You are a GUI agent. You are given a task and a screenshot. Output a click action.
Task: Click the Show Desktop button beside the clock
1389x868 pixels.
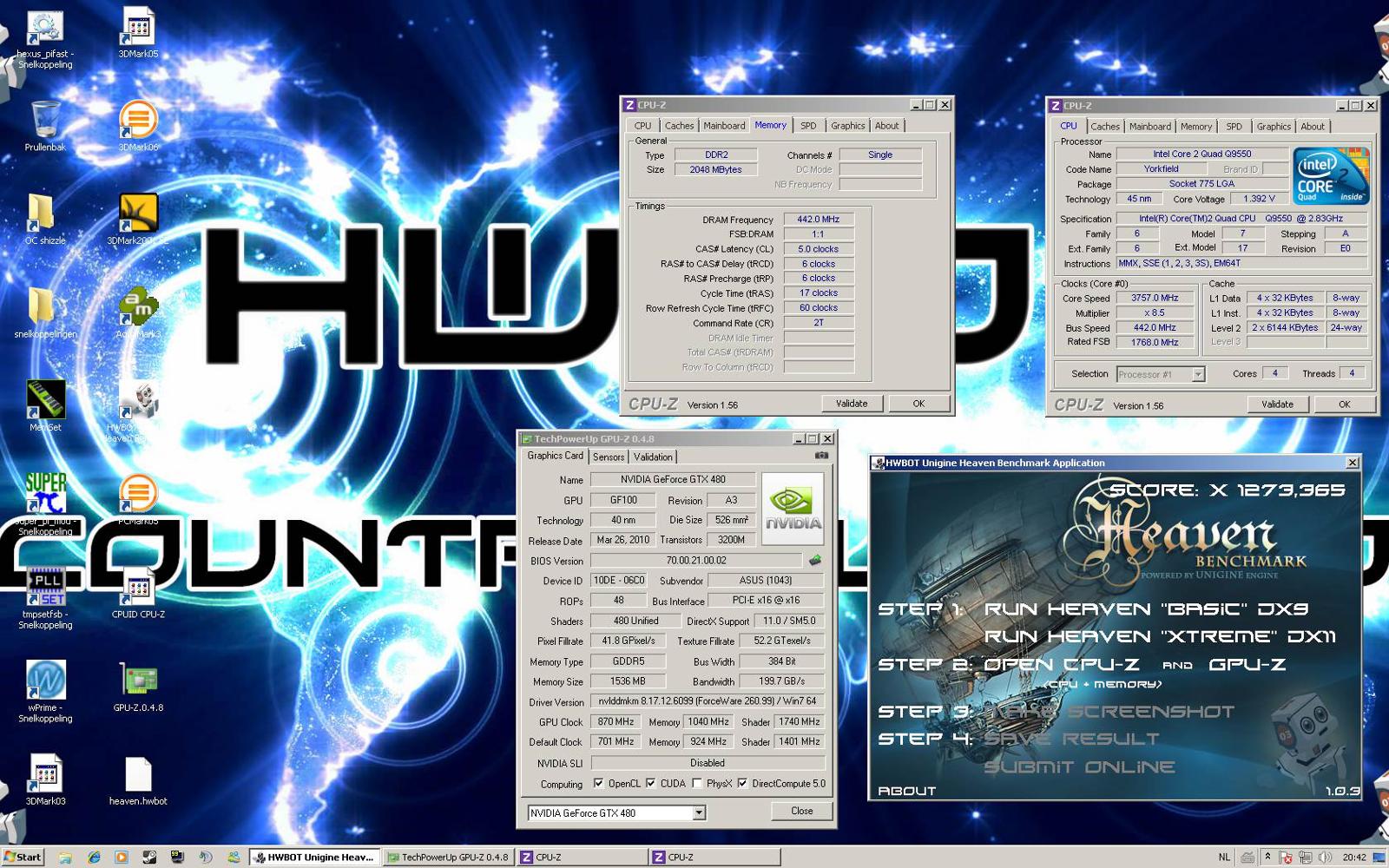pyautogui.click(x=1380, y=857)
